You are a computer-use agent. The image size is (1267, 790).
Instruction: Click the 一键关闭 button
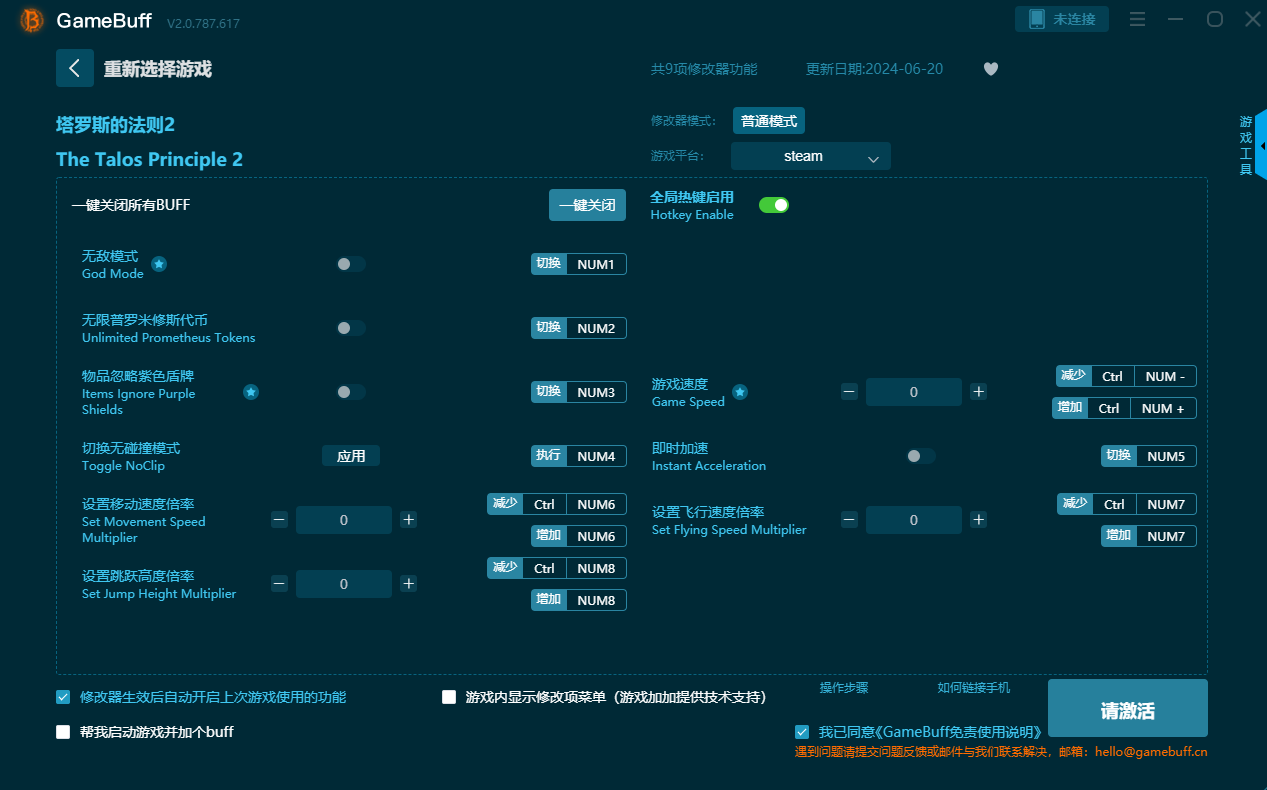point(587,205)
